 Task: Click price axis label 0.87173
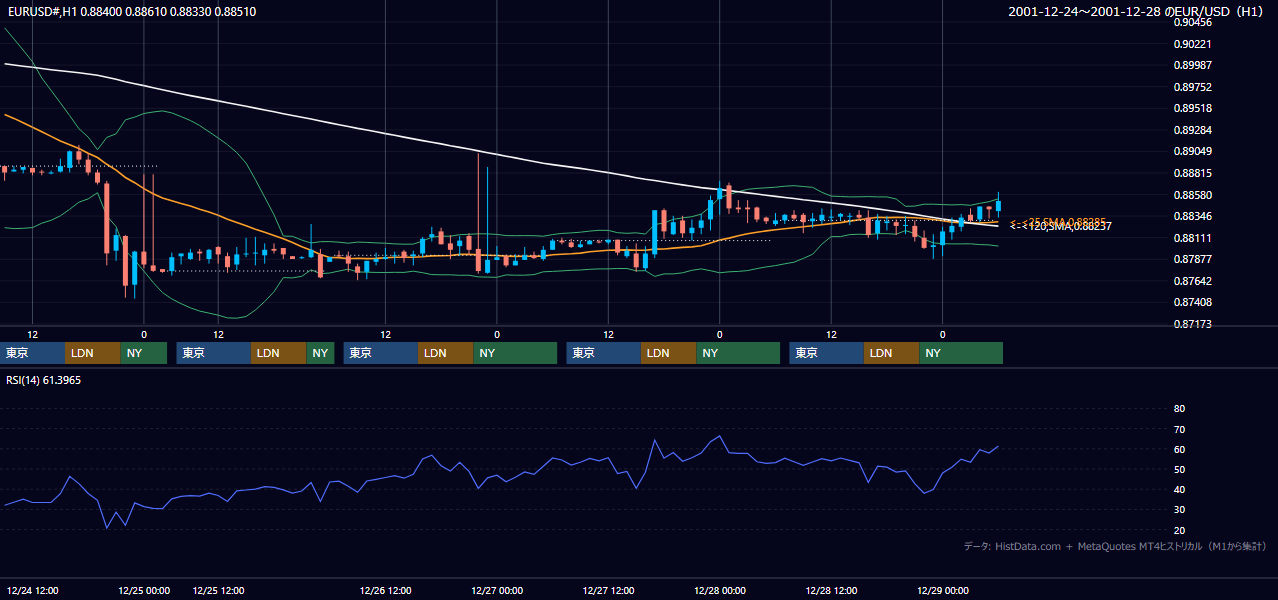pos(1193,324)
